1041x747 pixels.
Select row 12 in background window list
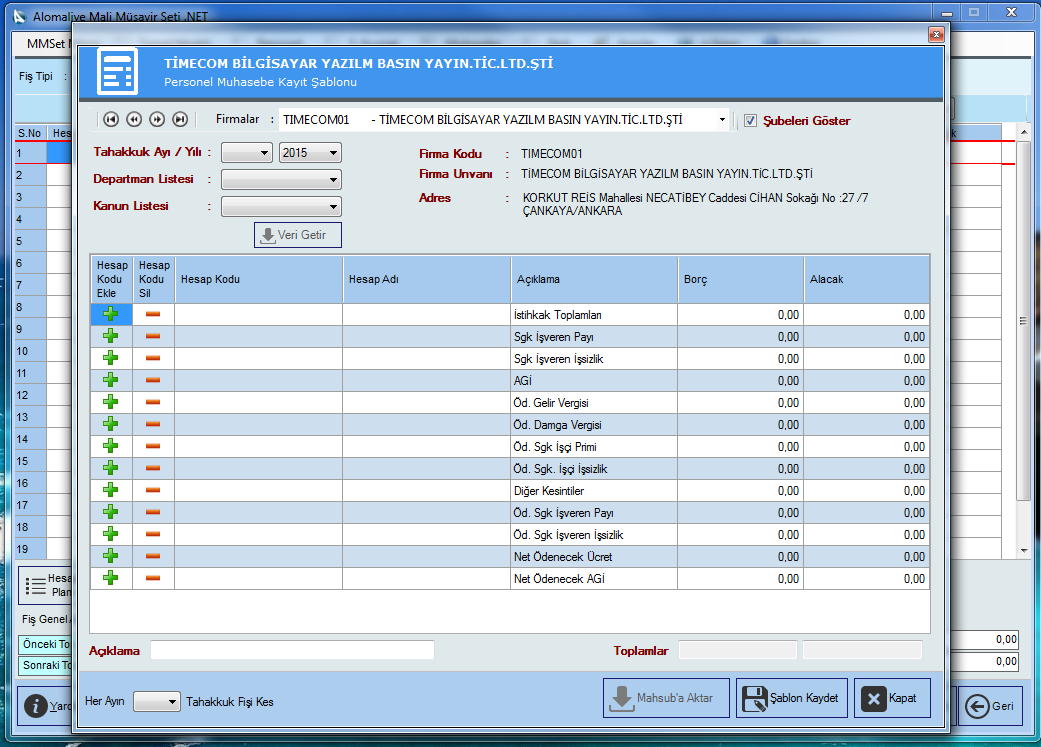tap(31, 395)
